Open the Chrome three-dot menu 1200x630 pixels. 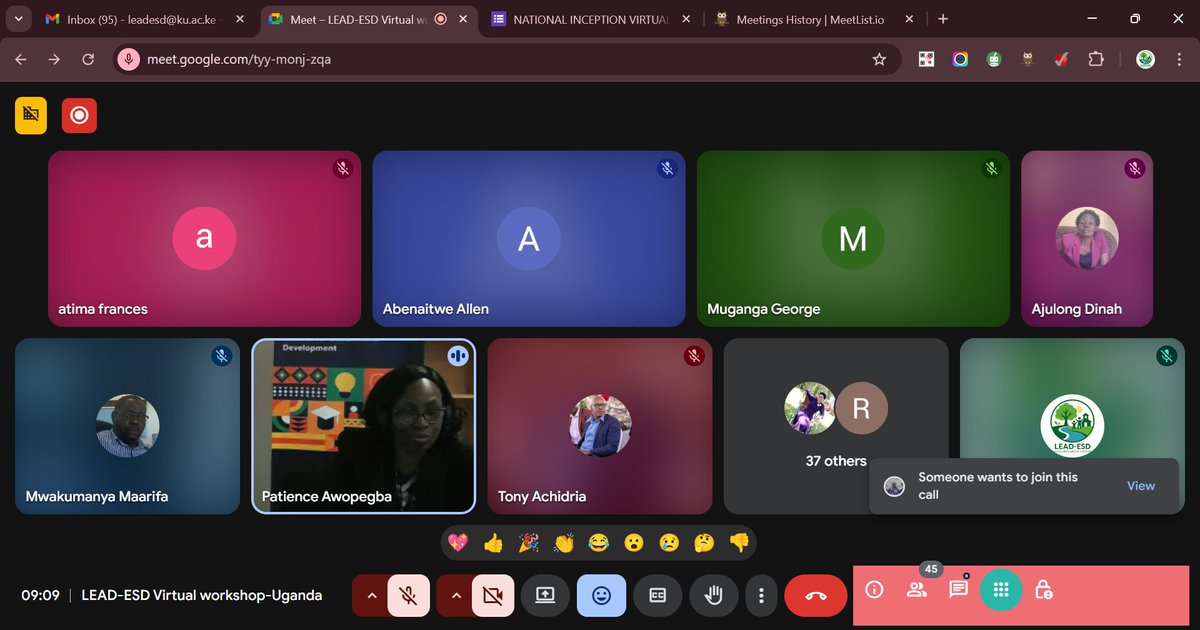[x=1179, y=59]
